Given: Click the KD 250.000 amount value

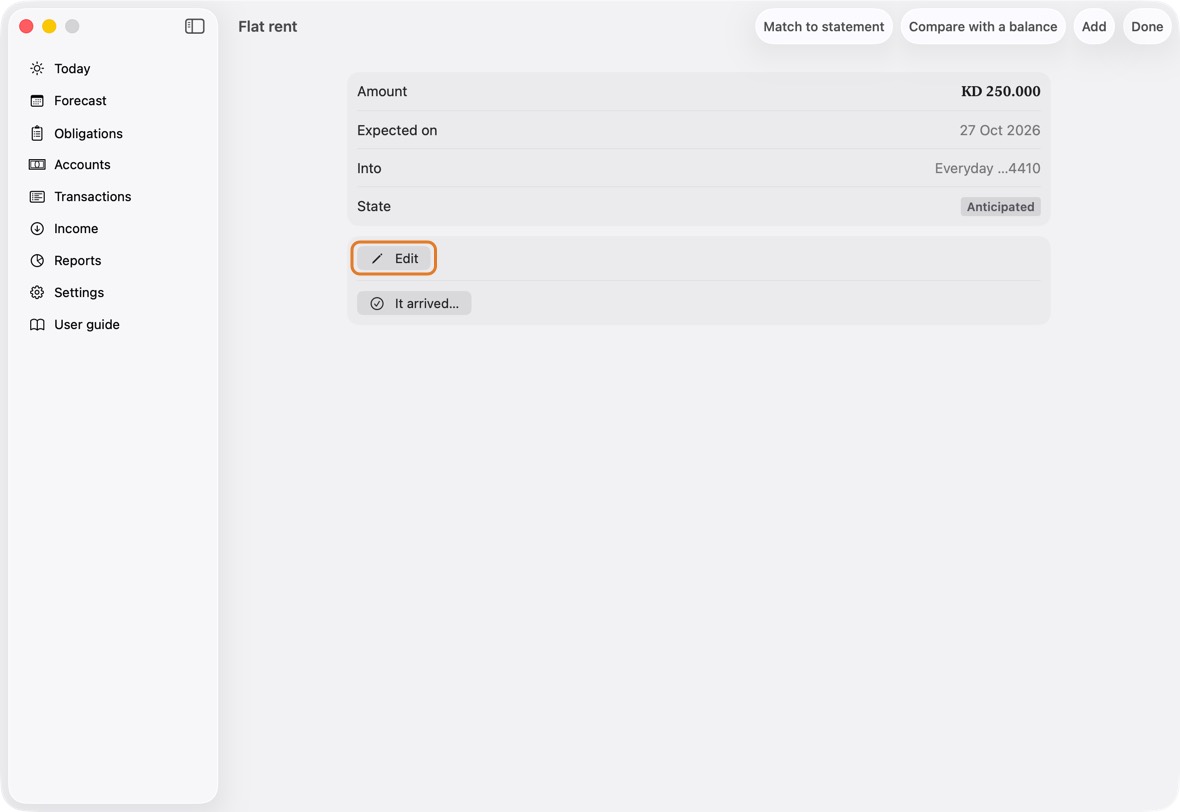Looking at the screenshot, I should tap(1000, 91).
